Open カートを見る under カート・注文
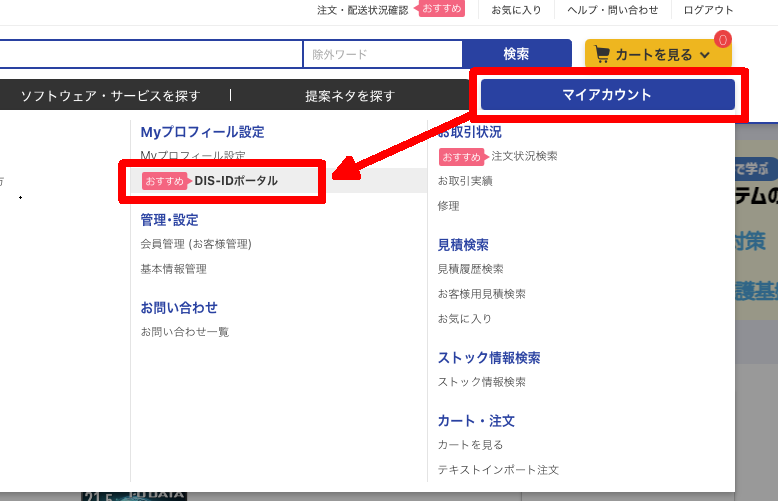The image size is (778, 501). pyautogui.click(x=470, y=444)
